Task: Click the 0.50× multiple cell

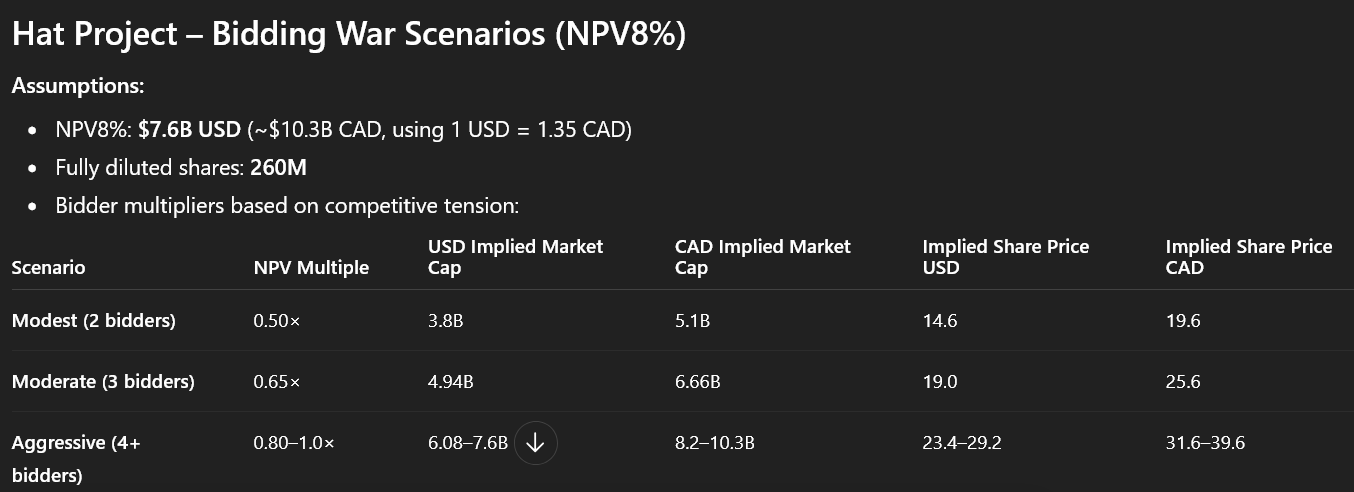Action: pyautogui.click(x=276, y=321)
